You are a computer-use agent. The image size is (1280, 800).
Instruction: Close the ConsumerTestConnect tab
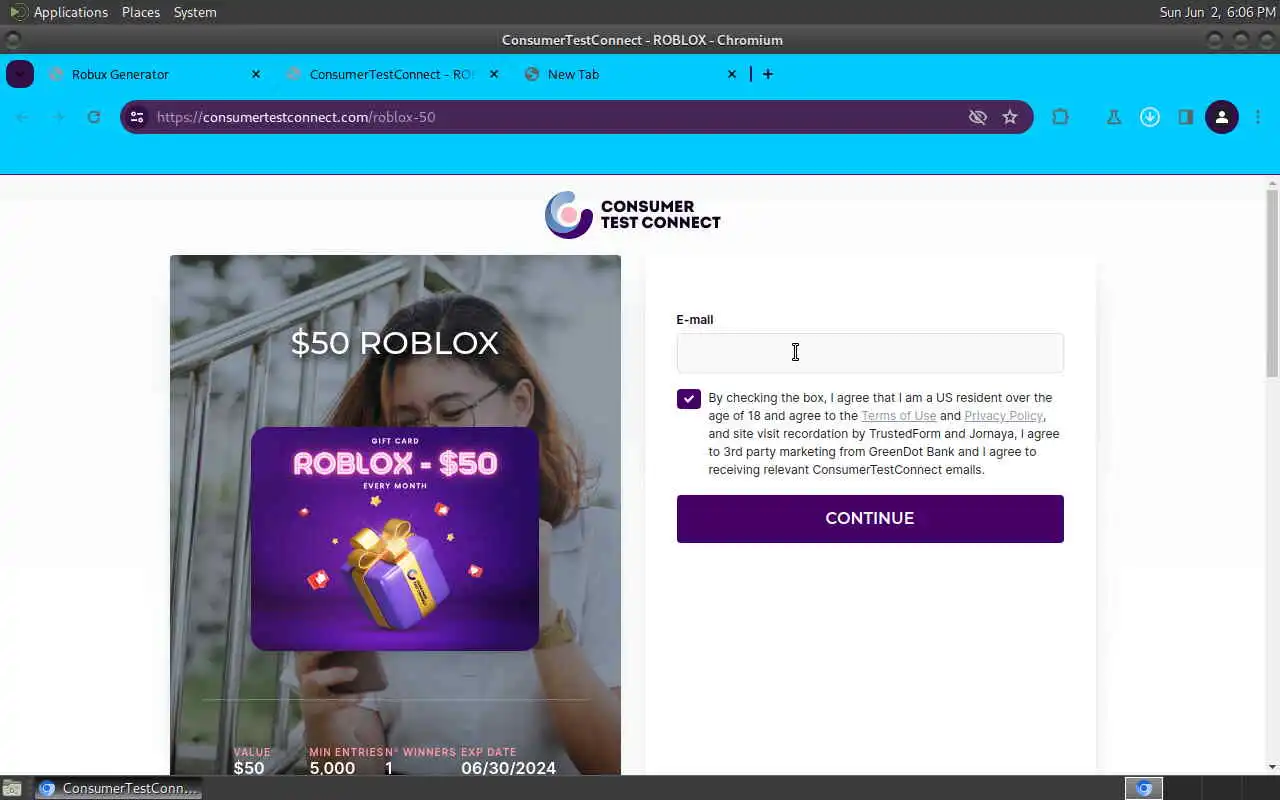494,74
